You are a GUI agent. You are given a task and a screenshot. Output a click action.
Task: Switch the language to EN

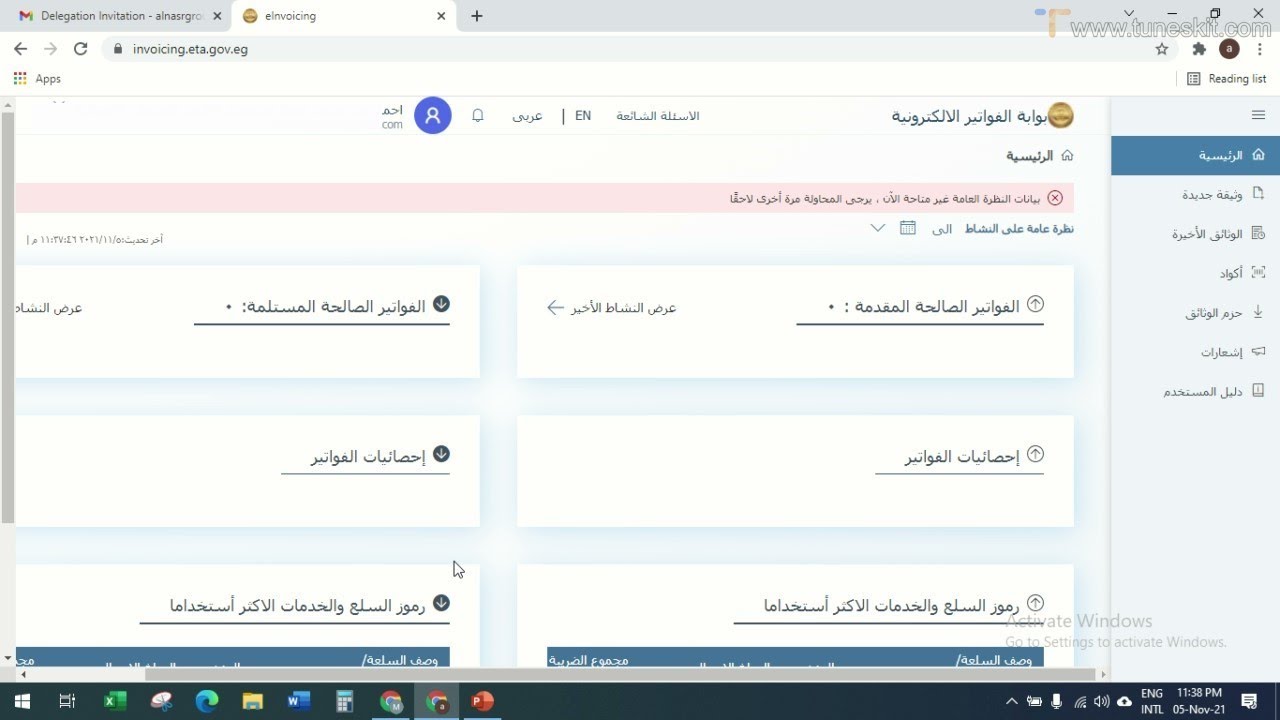coord(583,116)
